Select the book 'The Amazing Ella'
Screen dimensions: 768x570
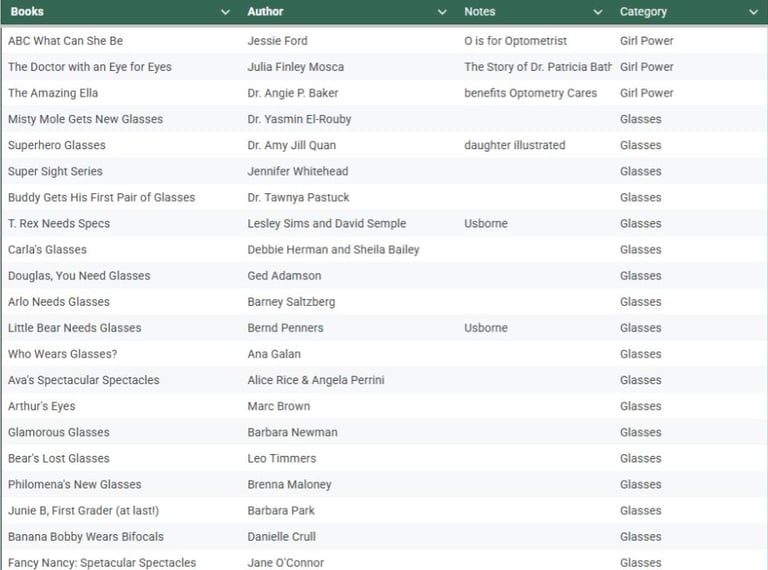click(x=53, y=93)
